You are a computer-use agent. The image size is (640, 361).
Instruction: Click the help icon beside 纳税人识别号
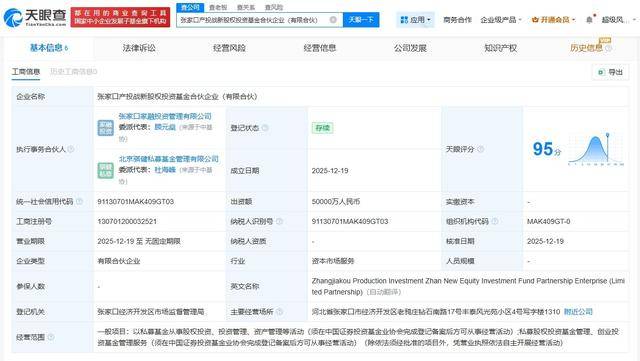click(x=280, y=221)
